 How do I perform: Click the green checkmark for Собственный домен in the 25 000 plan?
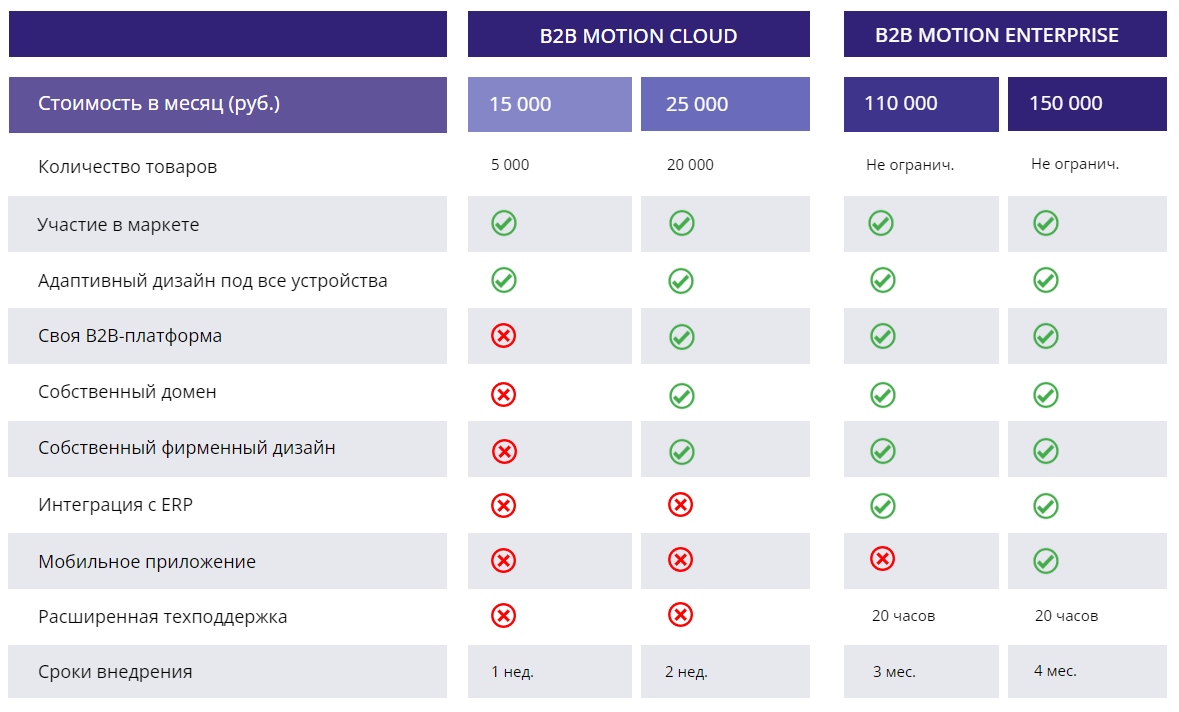pos(681,396)
